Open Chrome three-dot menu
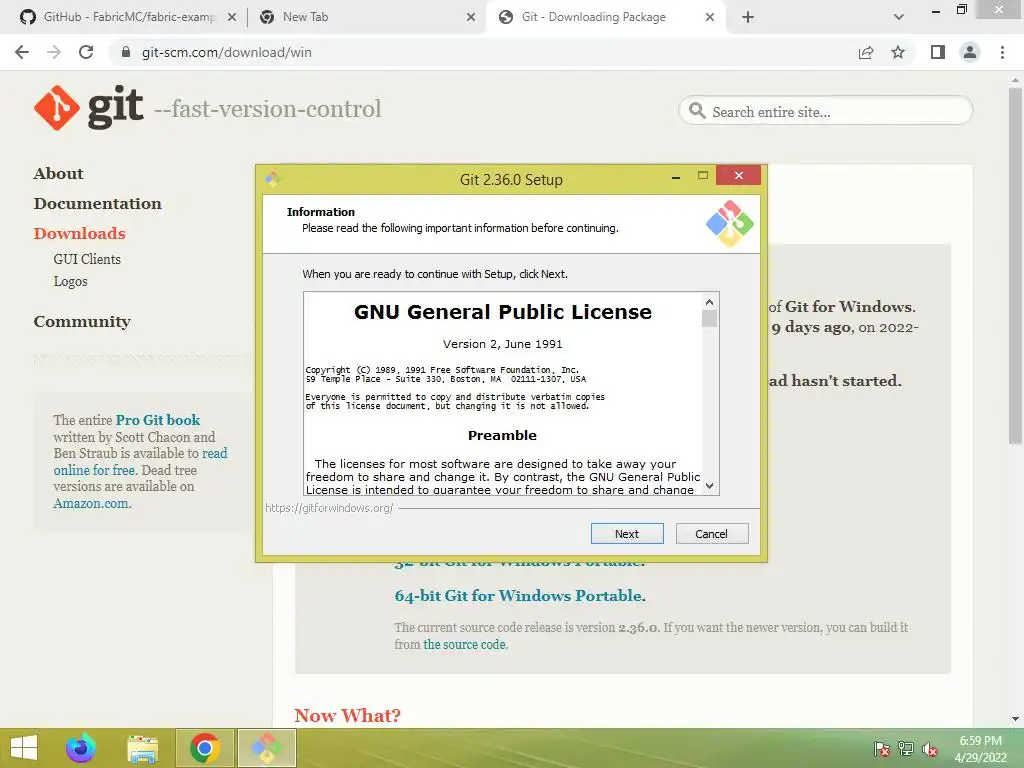 [x=1002, y=52]
